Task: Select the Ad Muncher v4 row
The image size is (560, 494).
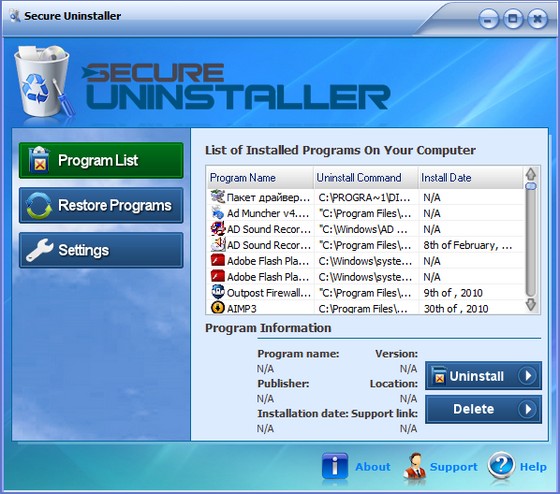Action: click(366, 213)
